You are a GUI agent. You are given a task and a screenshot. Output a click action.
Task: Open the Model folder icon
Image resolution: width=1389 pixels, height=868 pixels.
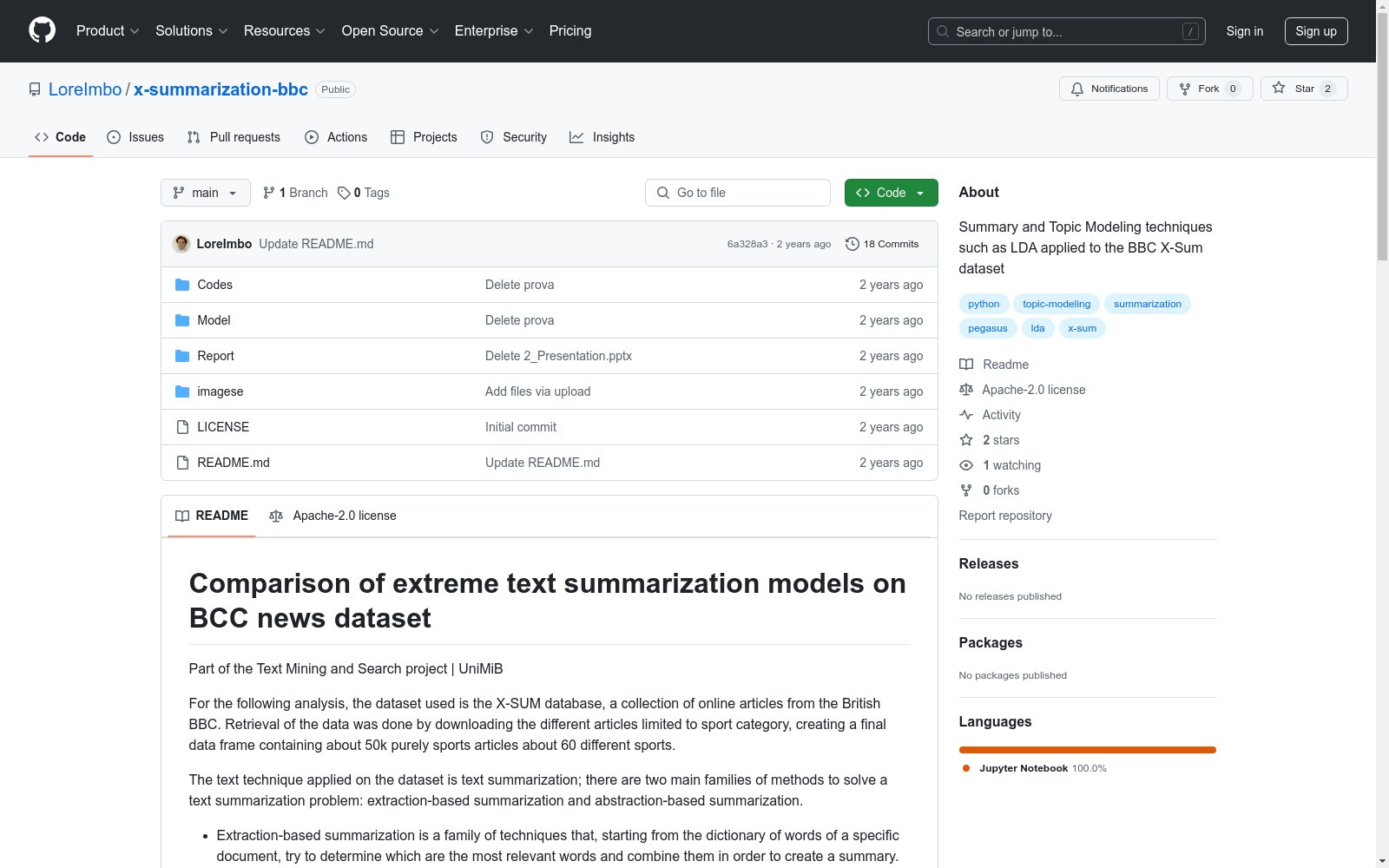(x=182, y=320)
